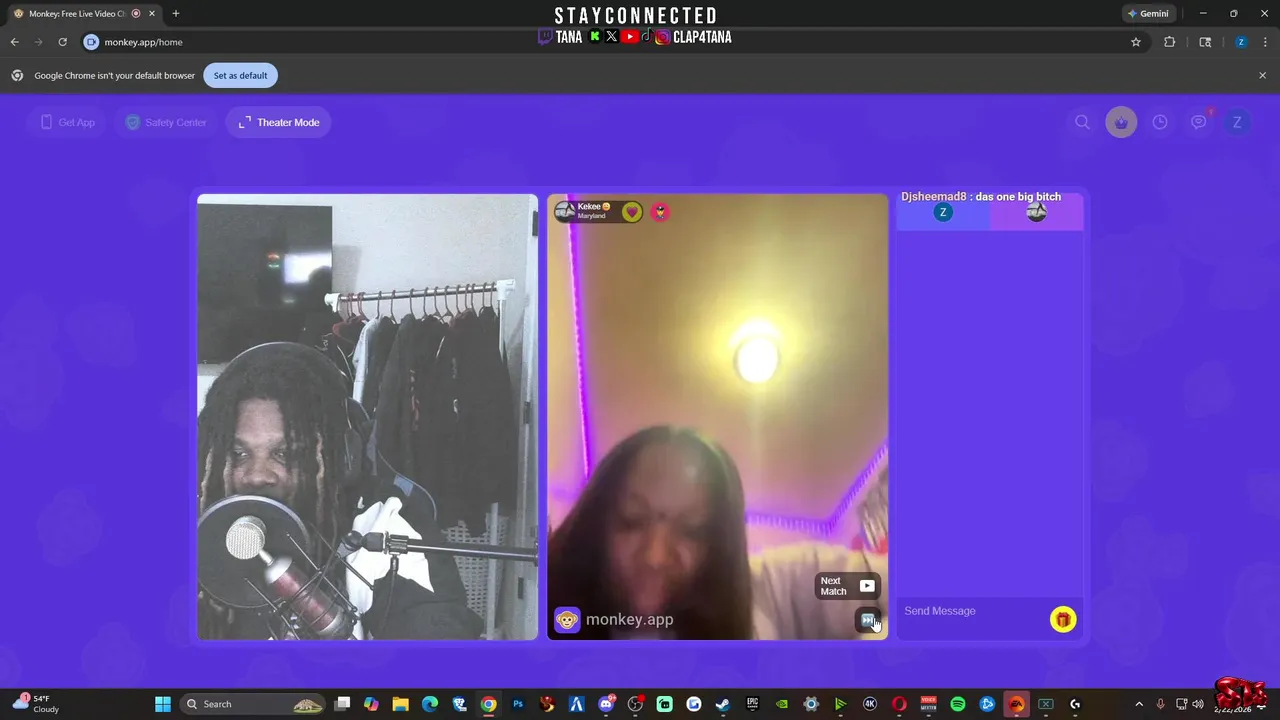This screenshot has width=1280, height=720.
Task: Open the Safety Center
Action: coord(166,122)
